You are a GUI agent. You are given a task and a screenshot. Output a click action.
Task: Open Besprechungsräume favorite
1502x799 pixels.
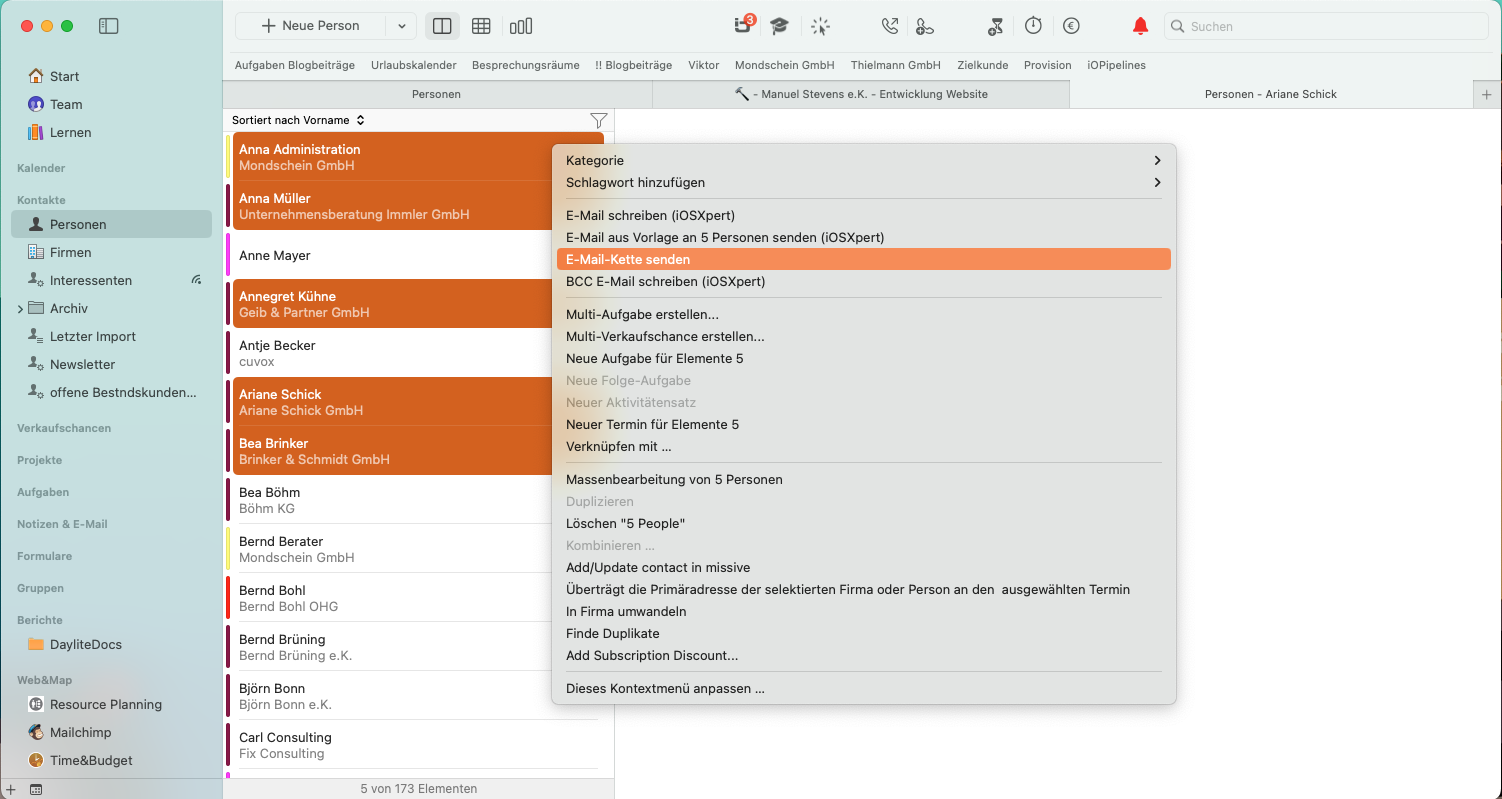[x=526, y=65]
